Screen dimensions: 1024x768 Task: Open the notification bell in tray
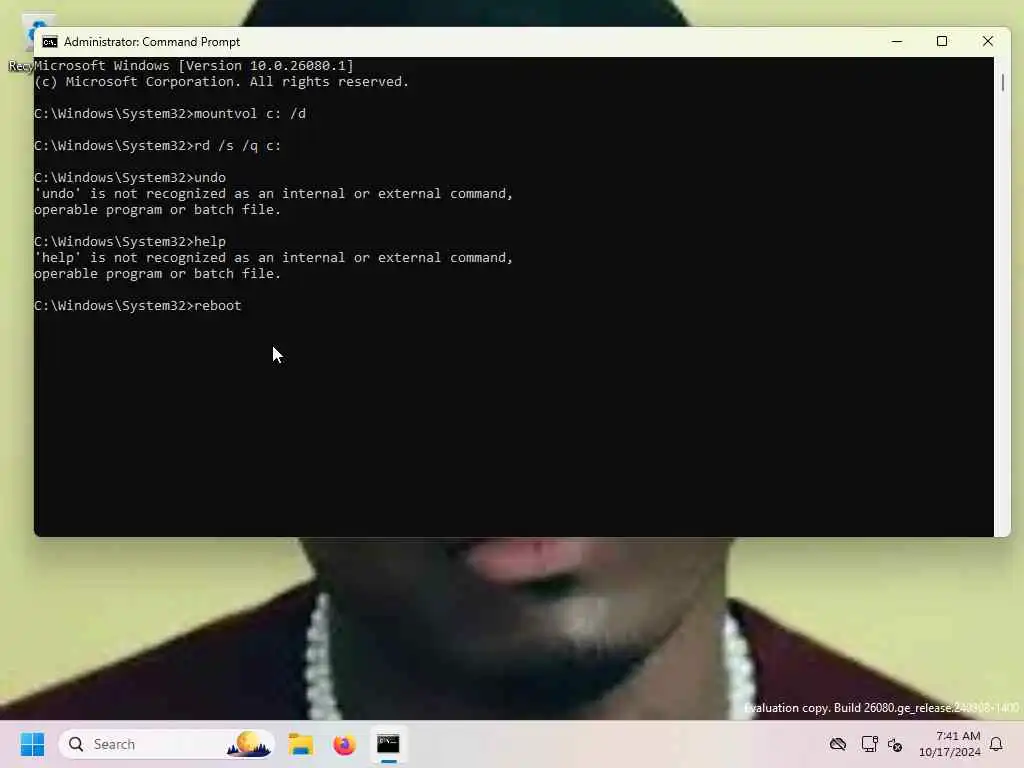(996, 744)
